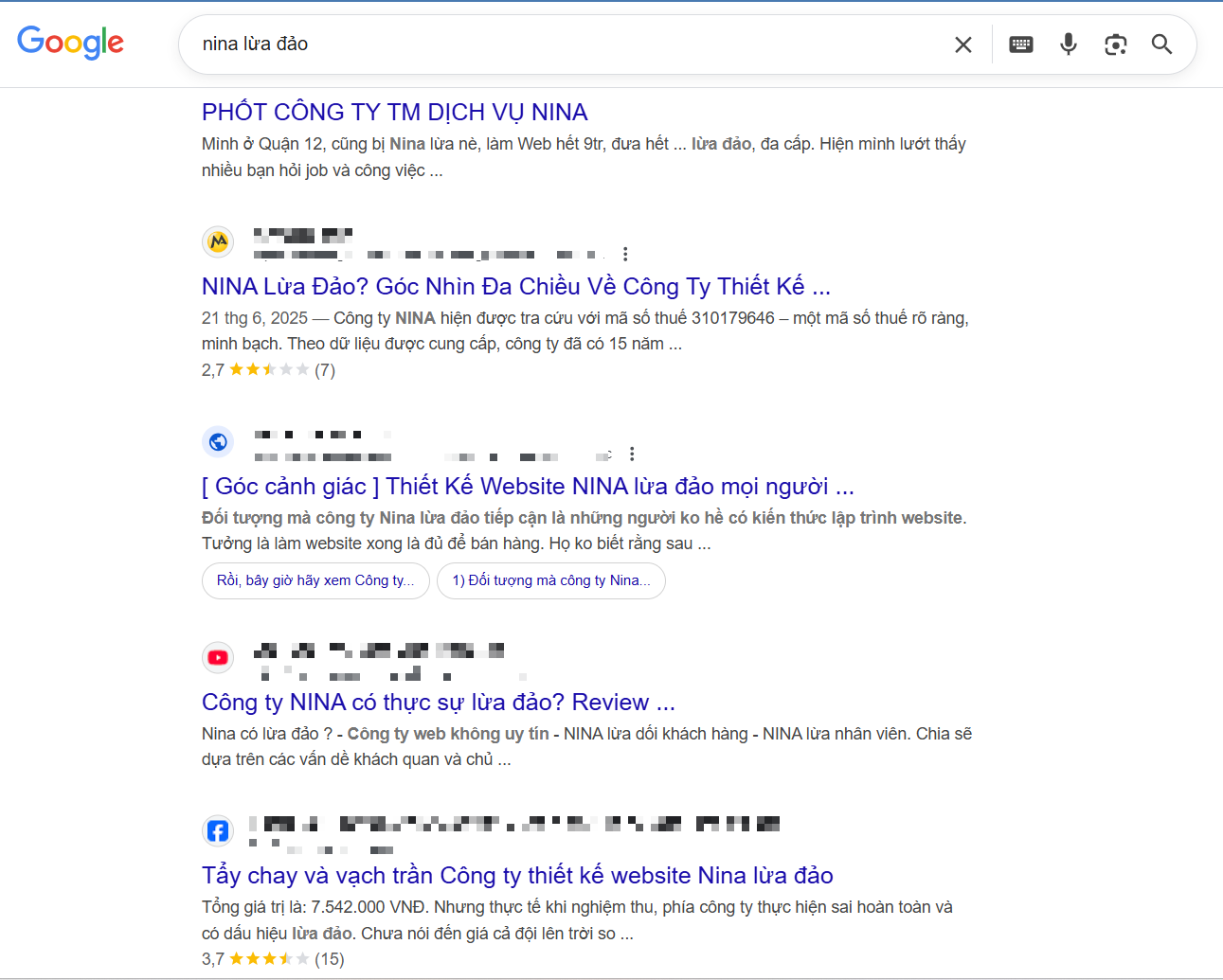Open the YouTube result via its red favicon

click(218, 657)
